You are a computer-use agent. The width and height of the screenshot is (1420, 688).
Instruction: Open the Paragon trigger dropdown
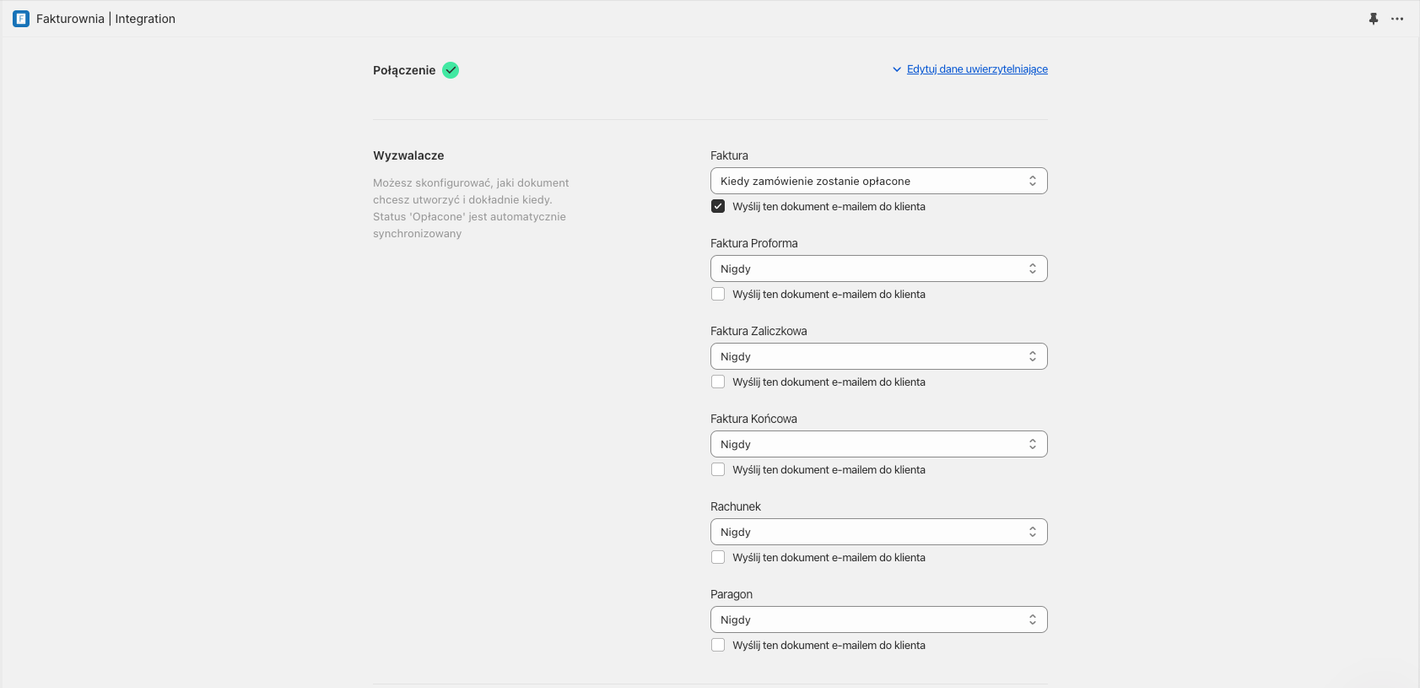878,620
